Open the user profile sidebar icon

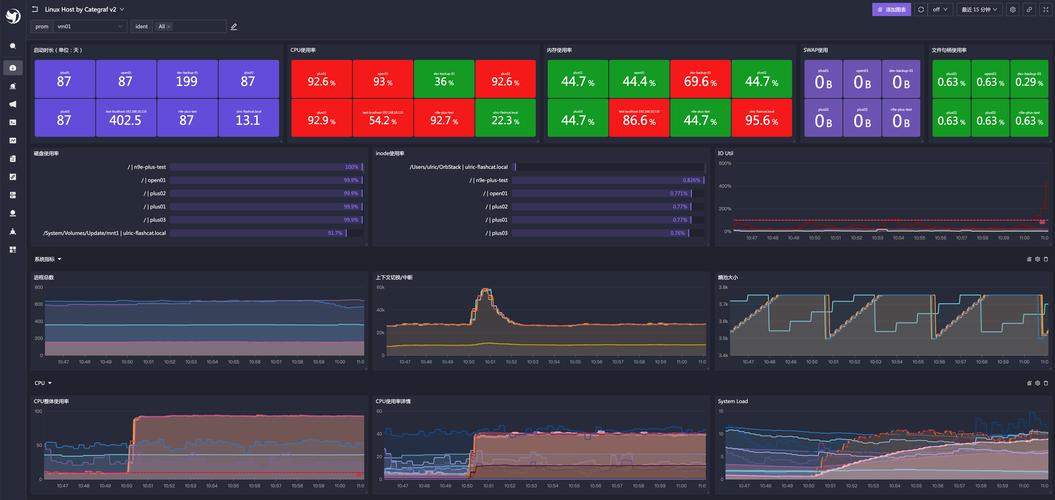click(x=13, y=213)
